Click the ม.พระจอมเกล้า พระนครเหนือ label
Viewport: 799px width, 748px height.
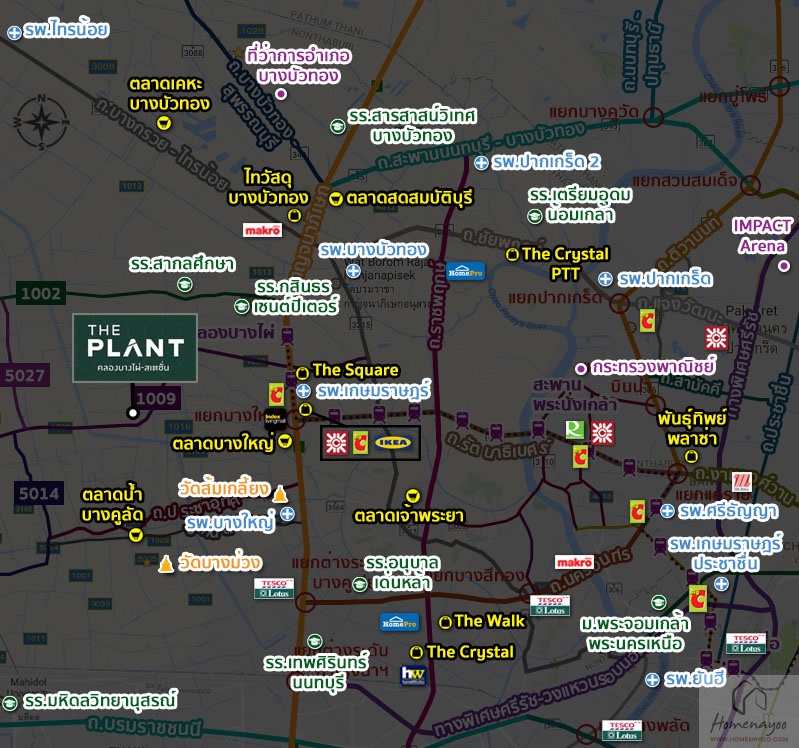[x=635, y=633]
